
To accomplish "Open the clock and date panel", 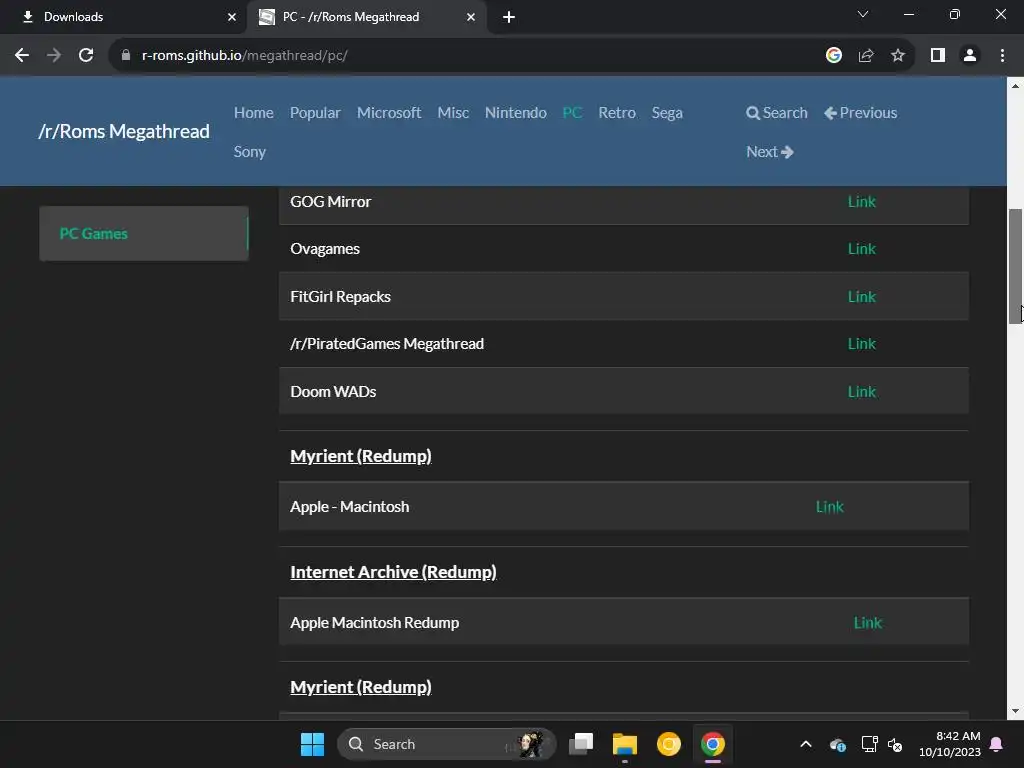I will click(950, 744).
